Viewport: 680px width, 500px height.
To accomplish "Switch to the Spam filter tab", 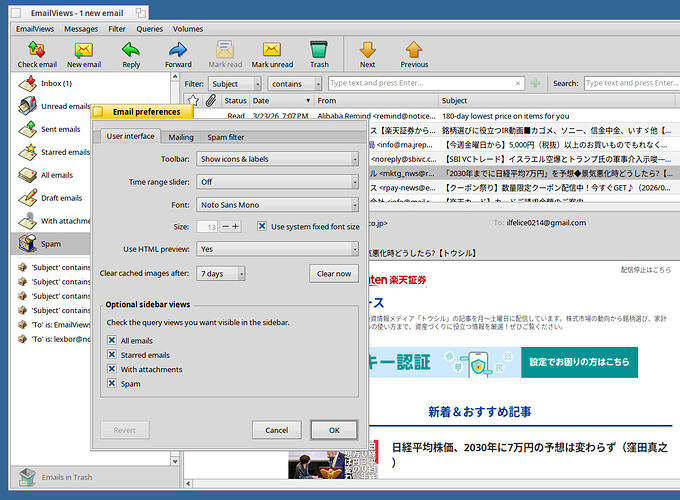I will click(x=226, y=137).
